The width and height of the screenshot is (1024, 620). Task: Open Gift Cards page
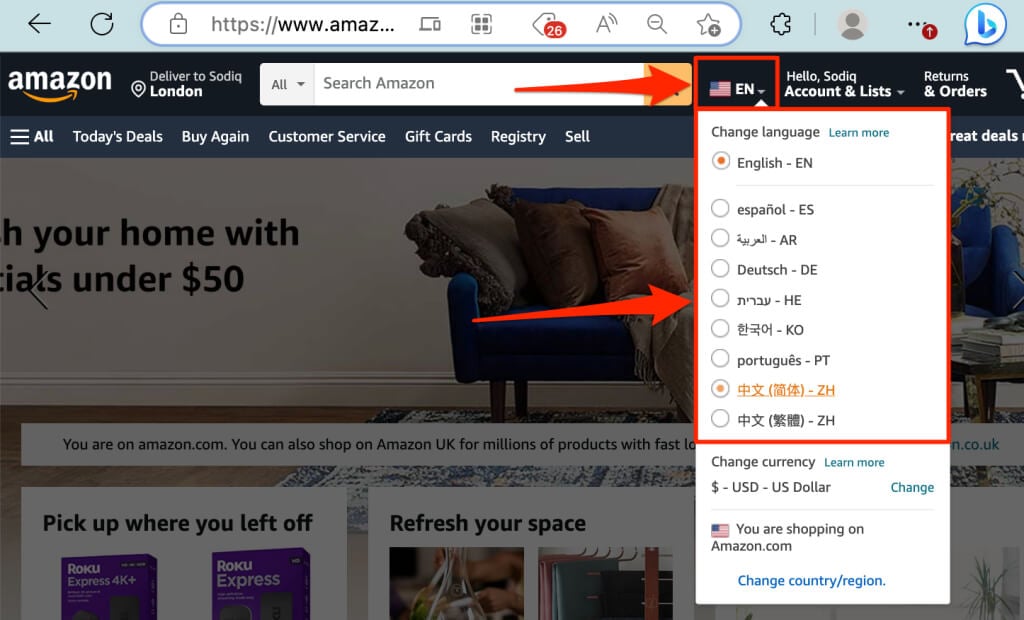438,137
